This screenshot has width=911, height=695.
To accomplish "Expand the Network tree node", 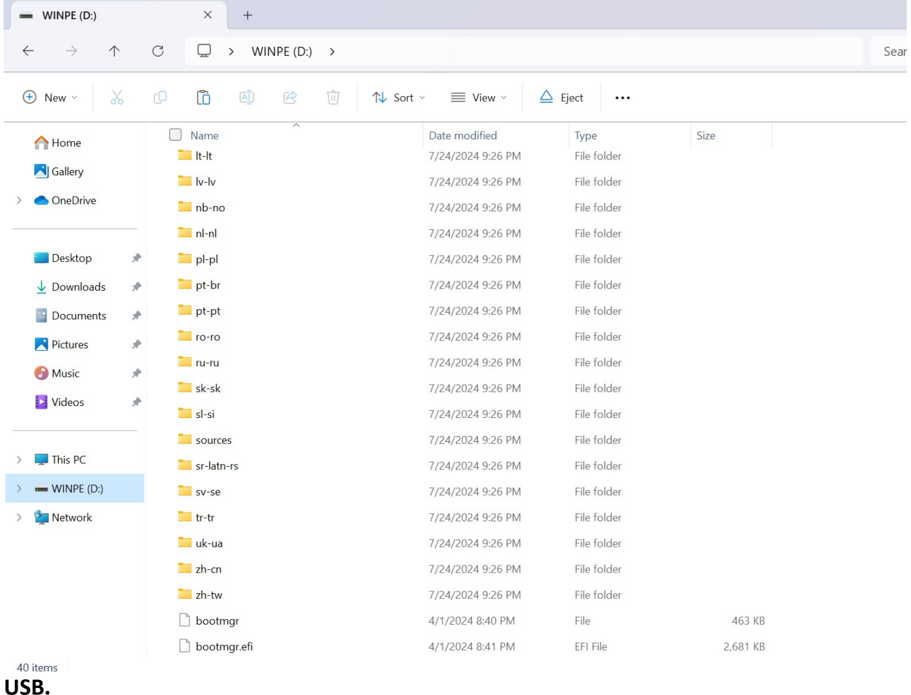I will tap(19, 517).
